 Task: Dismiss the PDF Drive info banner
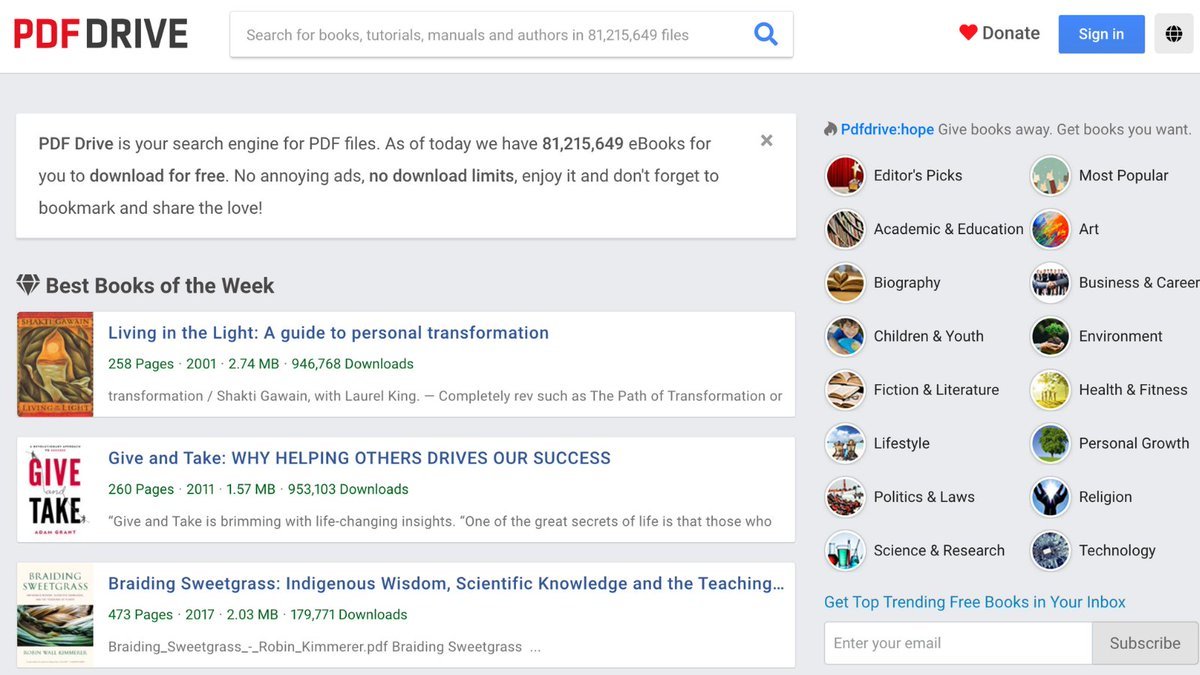pyautogui.click(x=766, y=141)
